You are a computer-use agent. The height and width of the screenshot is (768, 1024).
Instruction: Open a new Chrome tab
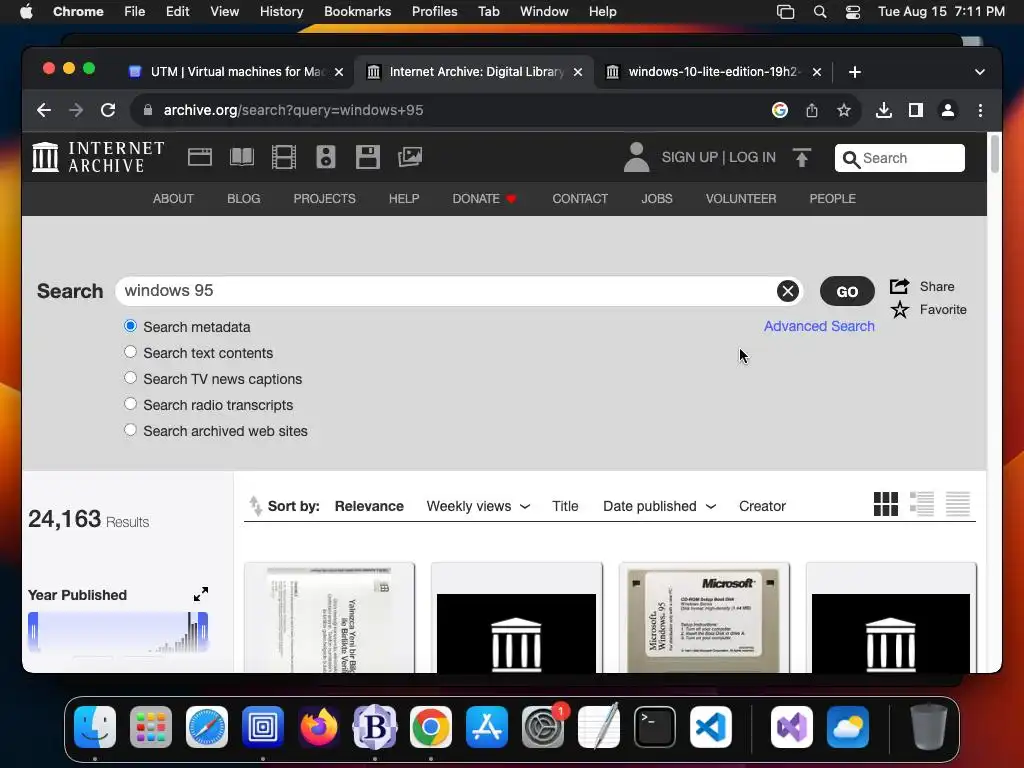(x=854, y=72)
